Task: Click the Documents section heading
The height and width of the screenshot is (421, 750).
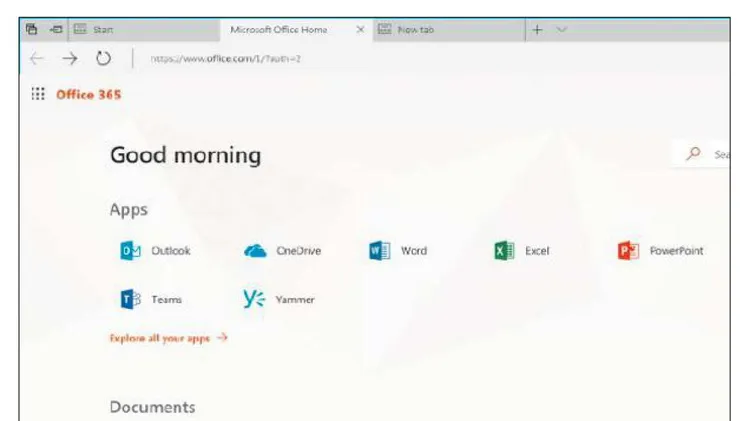Action: (153, 407)
